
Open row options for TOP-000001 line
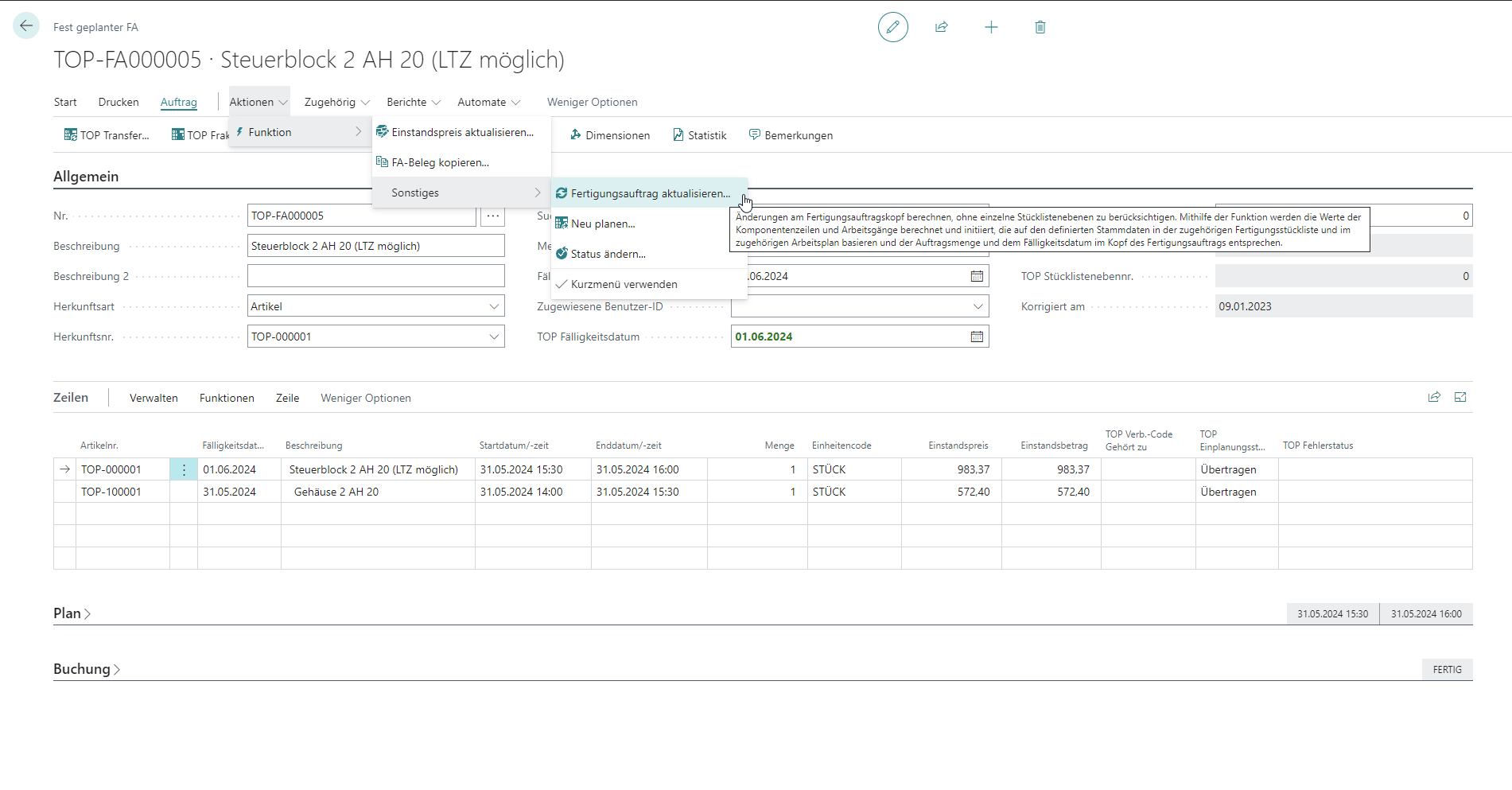184,469
